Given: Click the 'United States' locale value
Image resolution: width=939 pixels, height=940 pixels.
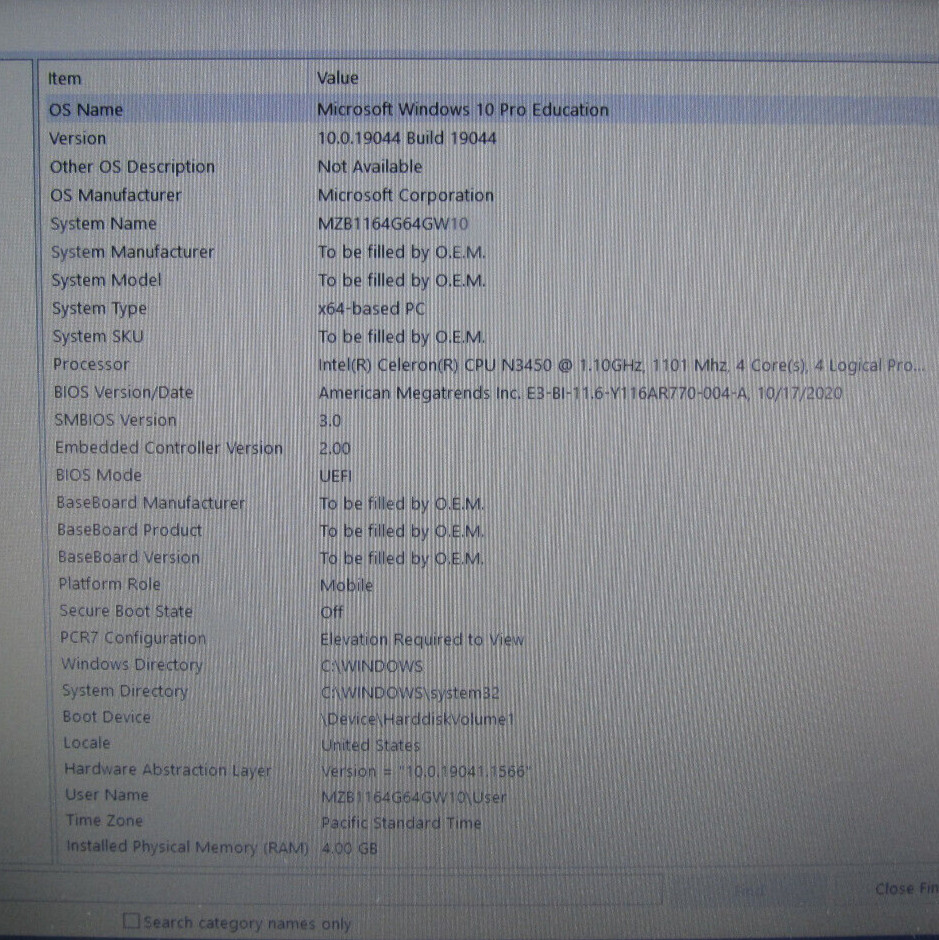Looking at the screenshot, I should click(370, 745).
